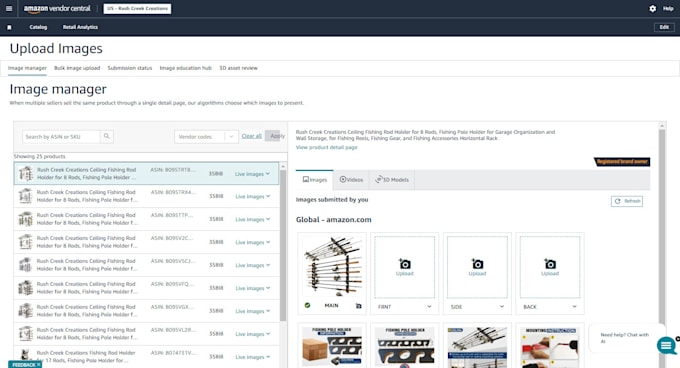
Task: Open the thumbnail showing the cardboard box
Action: [332, 347]
